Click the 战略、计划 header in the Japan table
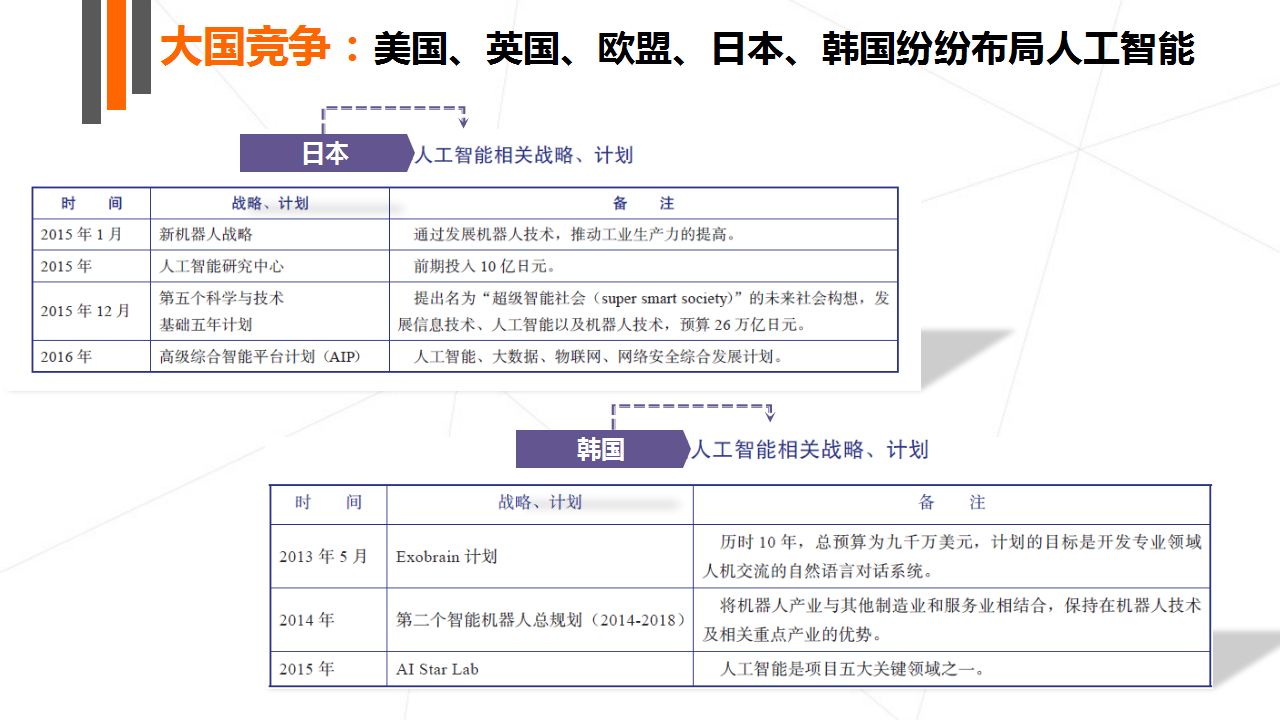Screen dimensions: 1280x720 (270, 203)
